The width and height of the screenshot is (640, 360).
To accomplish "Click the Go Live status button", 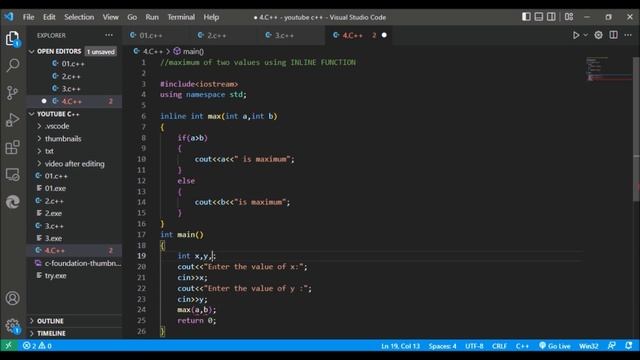I will 554,346.
